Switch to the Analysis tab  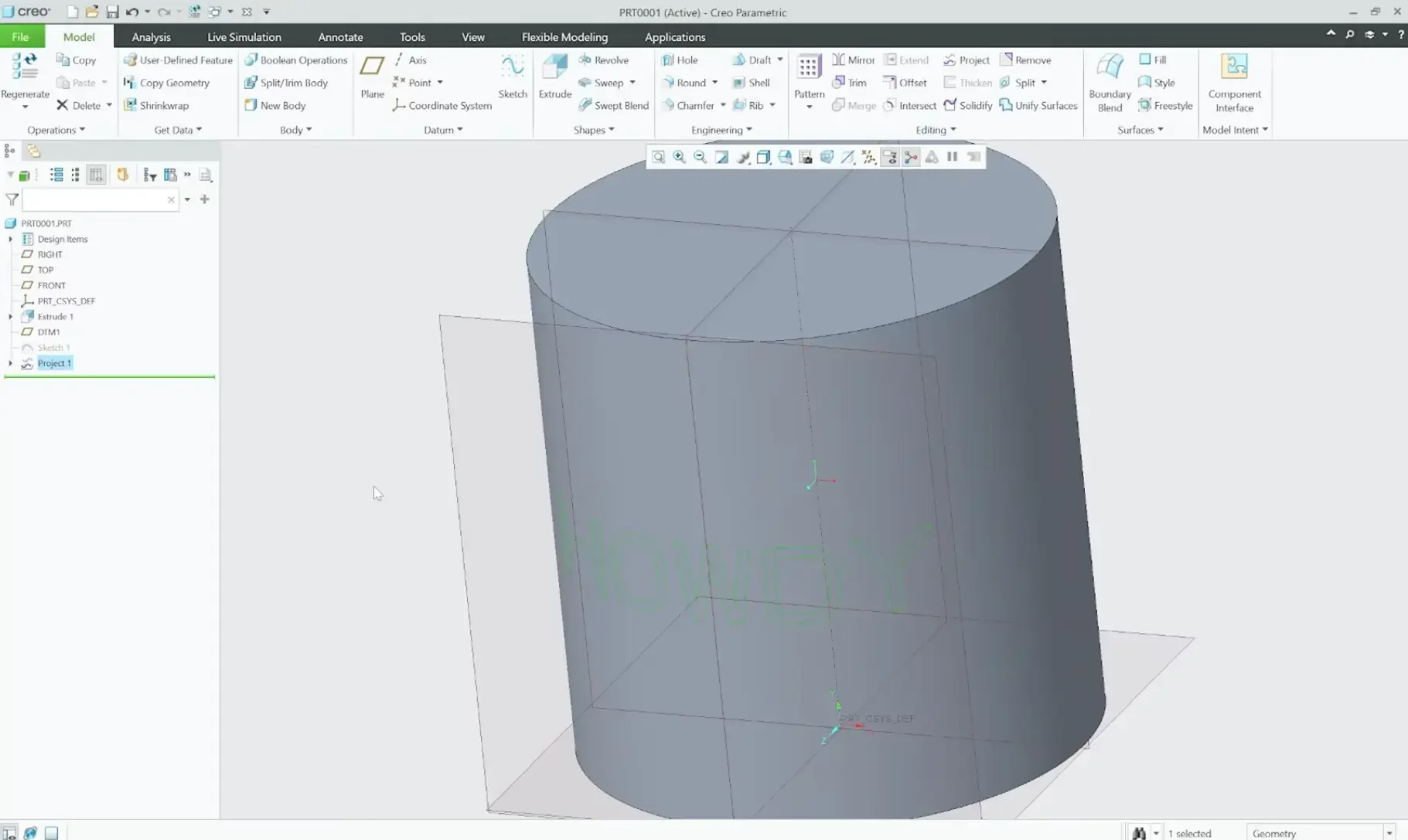151,36
